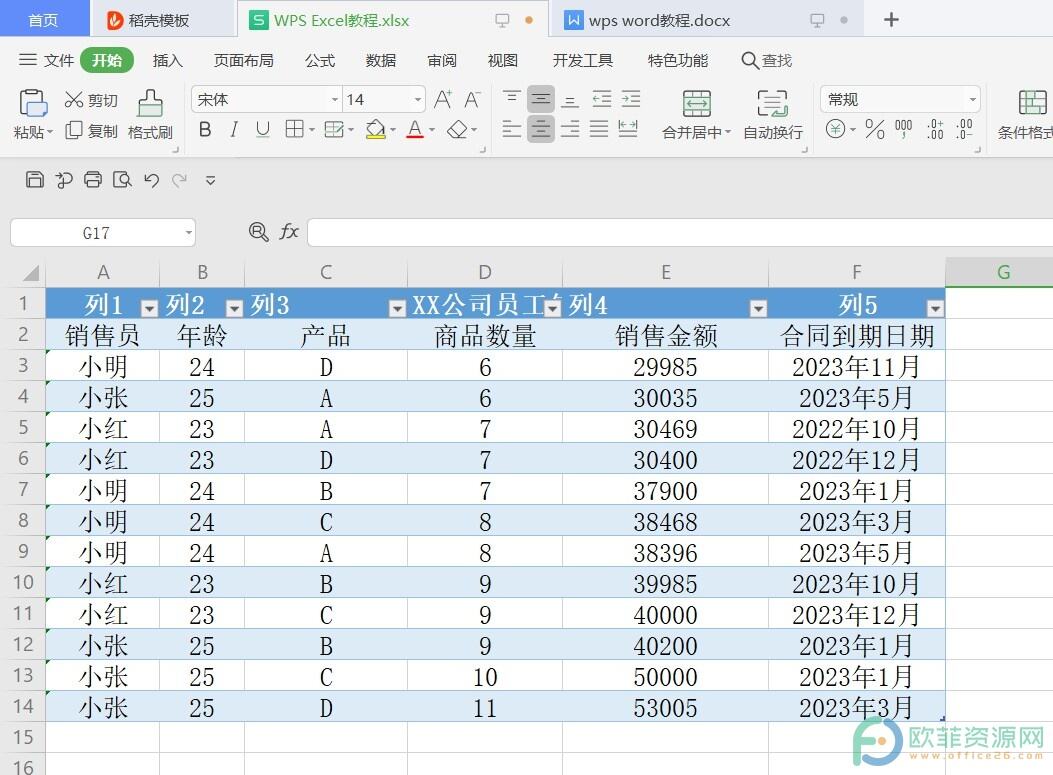
Task: Decrease font size with small A icon
Action: [x=472, y=99]
